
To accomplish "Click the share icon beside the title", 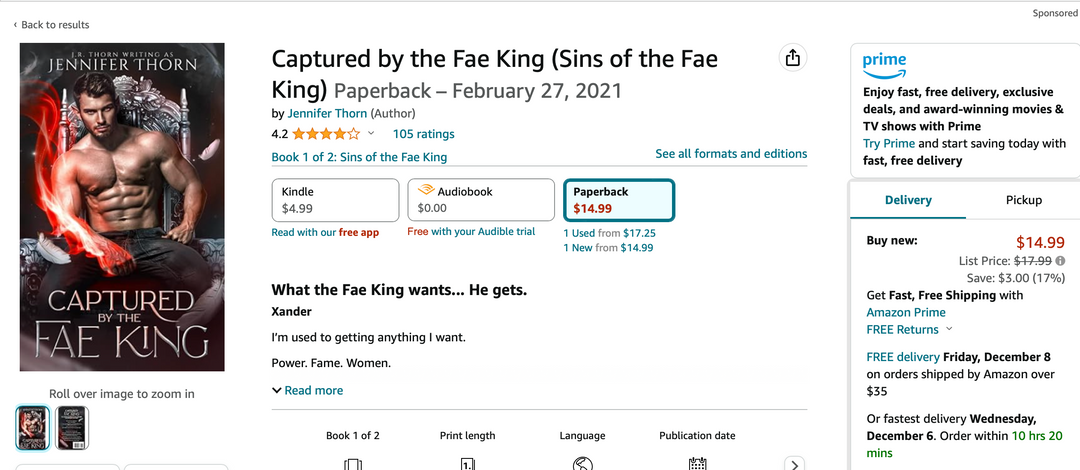I will tap(793, 58).
